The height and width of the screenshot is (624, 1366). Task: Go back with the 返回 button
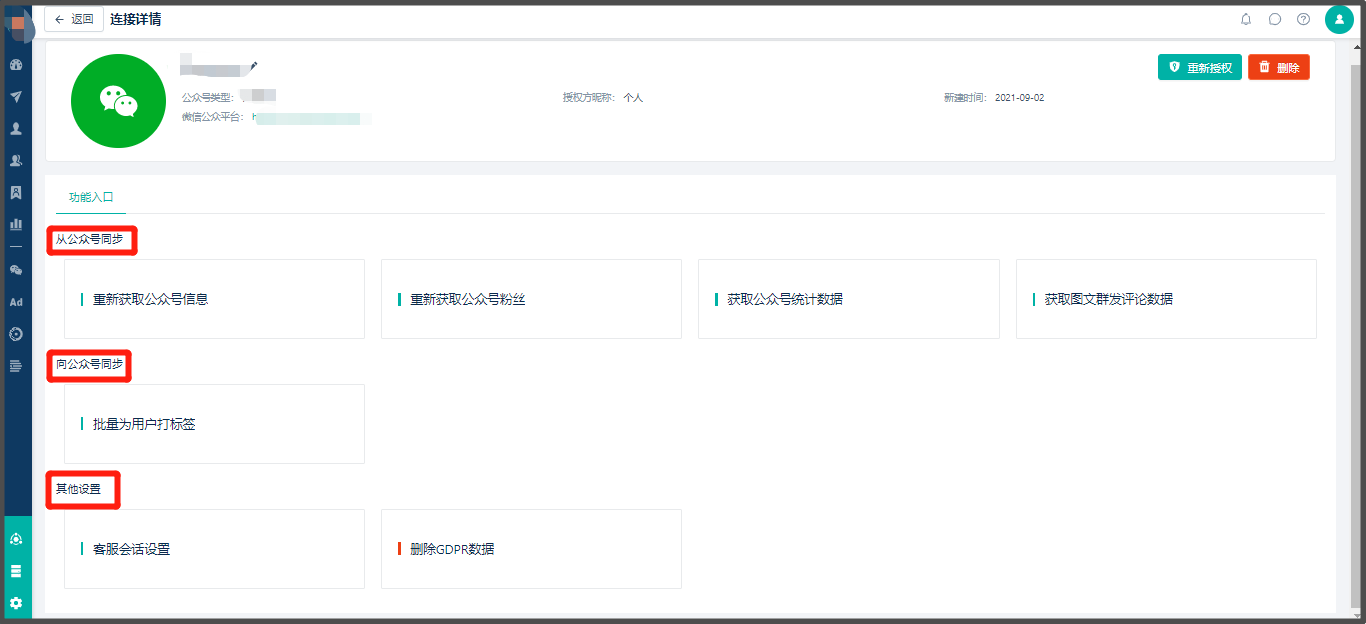click(x=74, y=19)
